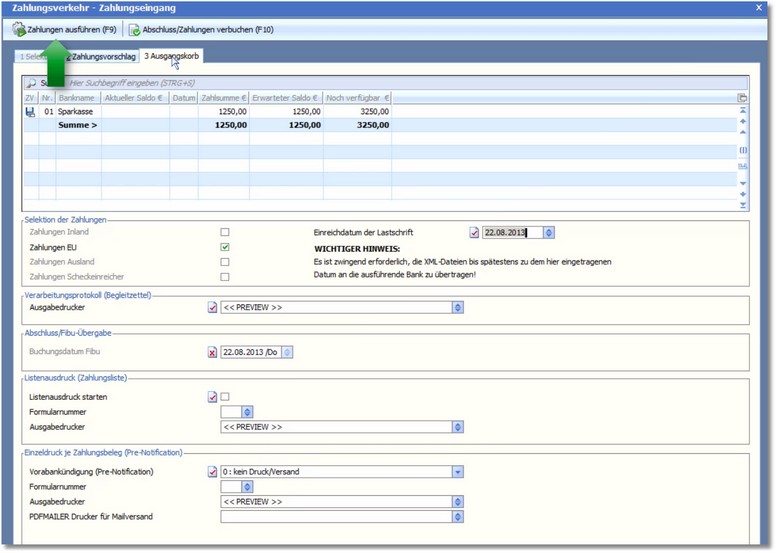Enable the Zahlungen Inland checkbox

pyautogui.click(x=225, y=232)
